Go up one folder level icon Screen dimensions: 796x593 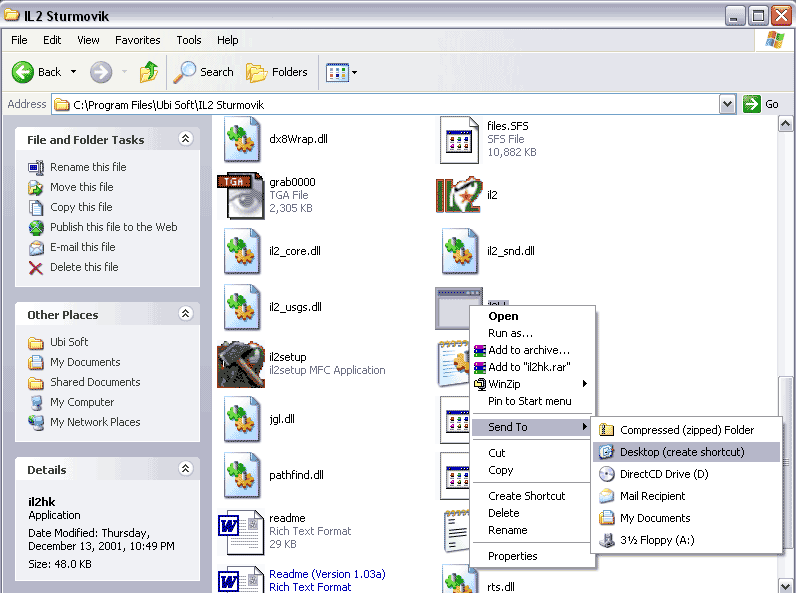click(149, 72)
